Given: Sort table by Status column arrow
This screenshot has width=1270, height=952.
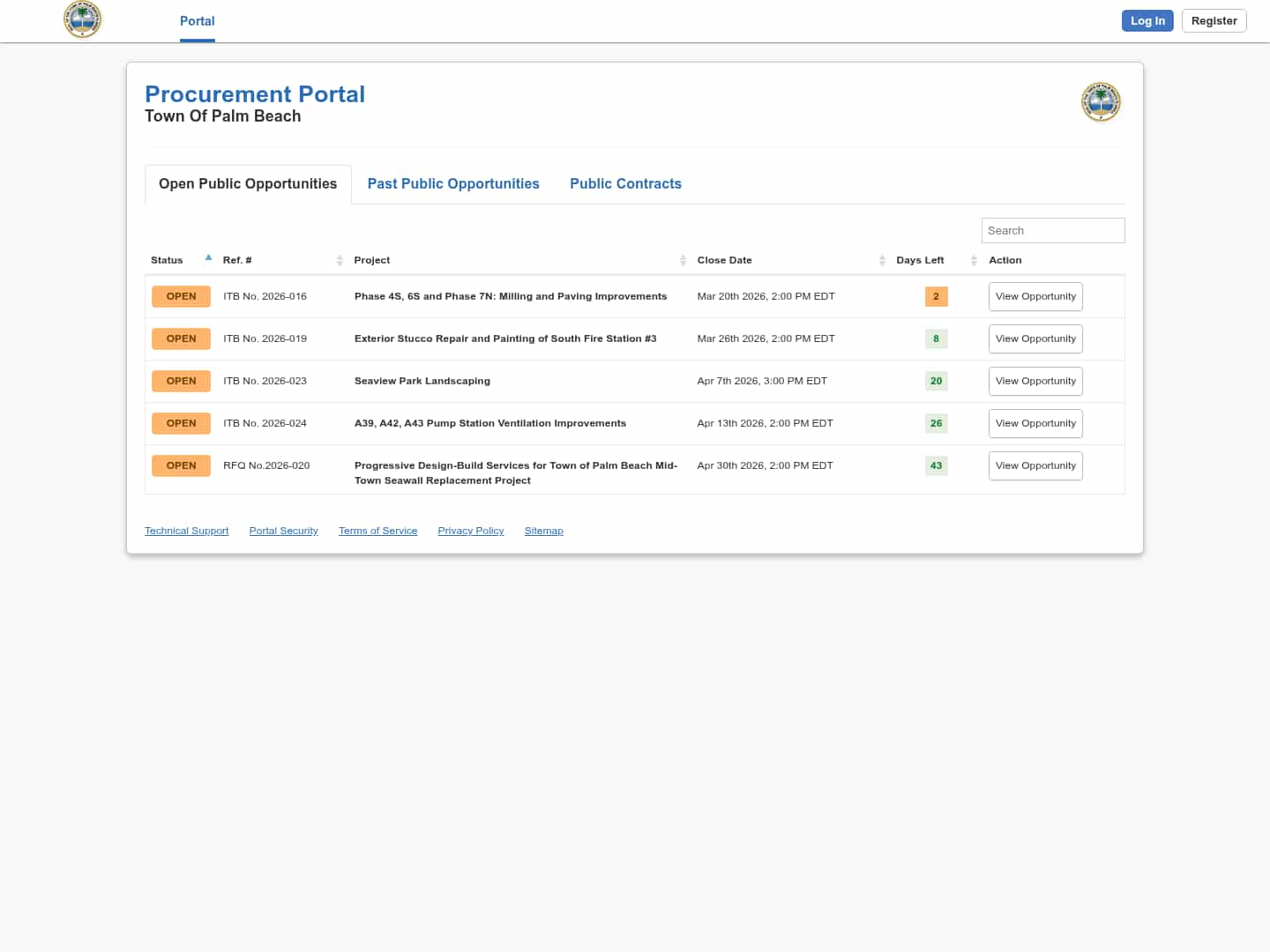Looking at the screenshot, I should [208, 258].
